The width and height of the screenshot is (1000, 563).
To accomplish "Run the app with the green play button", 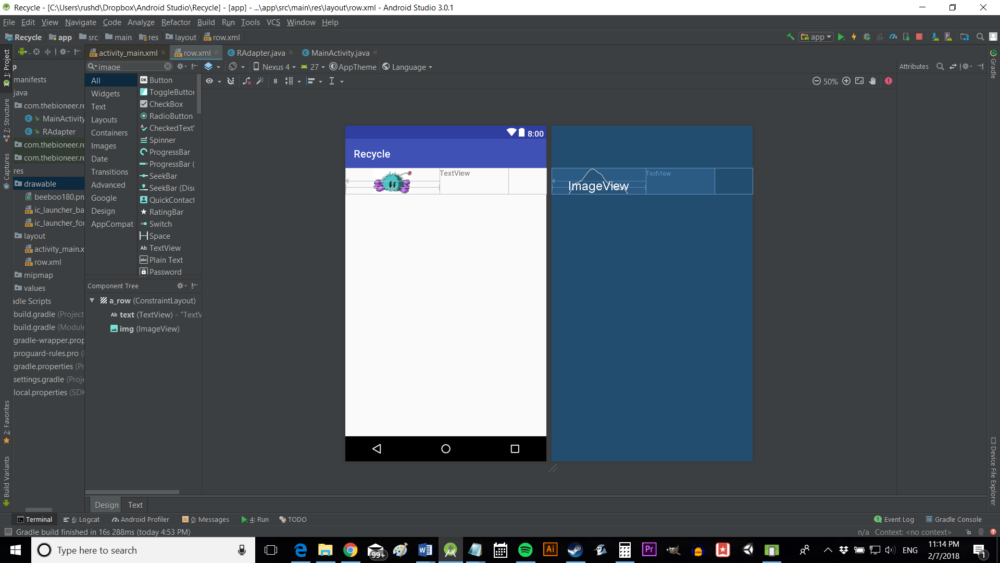I will pos(840,37).
